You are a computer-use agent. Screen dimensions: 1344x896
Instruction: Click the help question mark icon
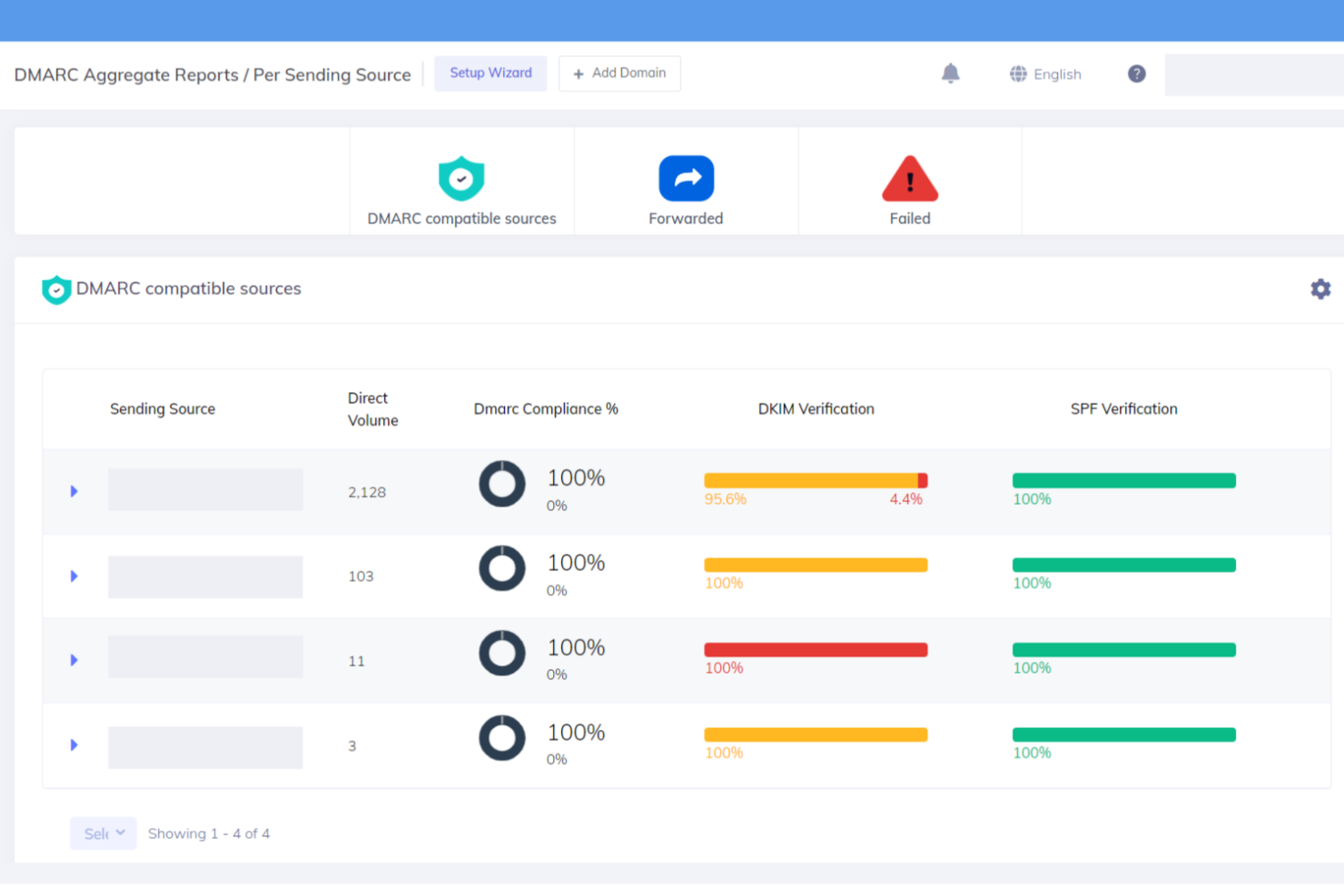(1136, 74)
